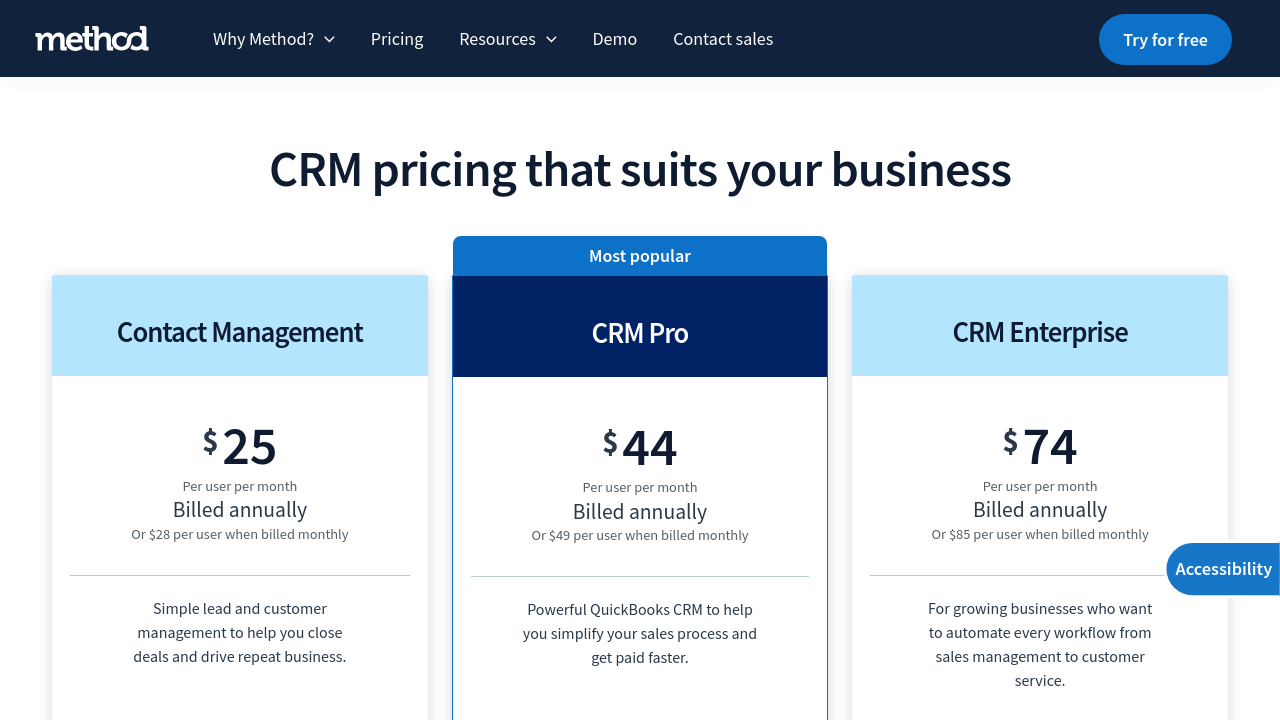The height and width of the screenshot is (720, 1280).
Task: Click the $44 price on CRM Pro
Action: (640, 447)
